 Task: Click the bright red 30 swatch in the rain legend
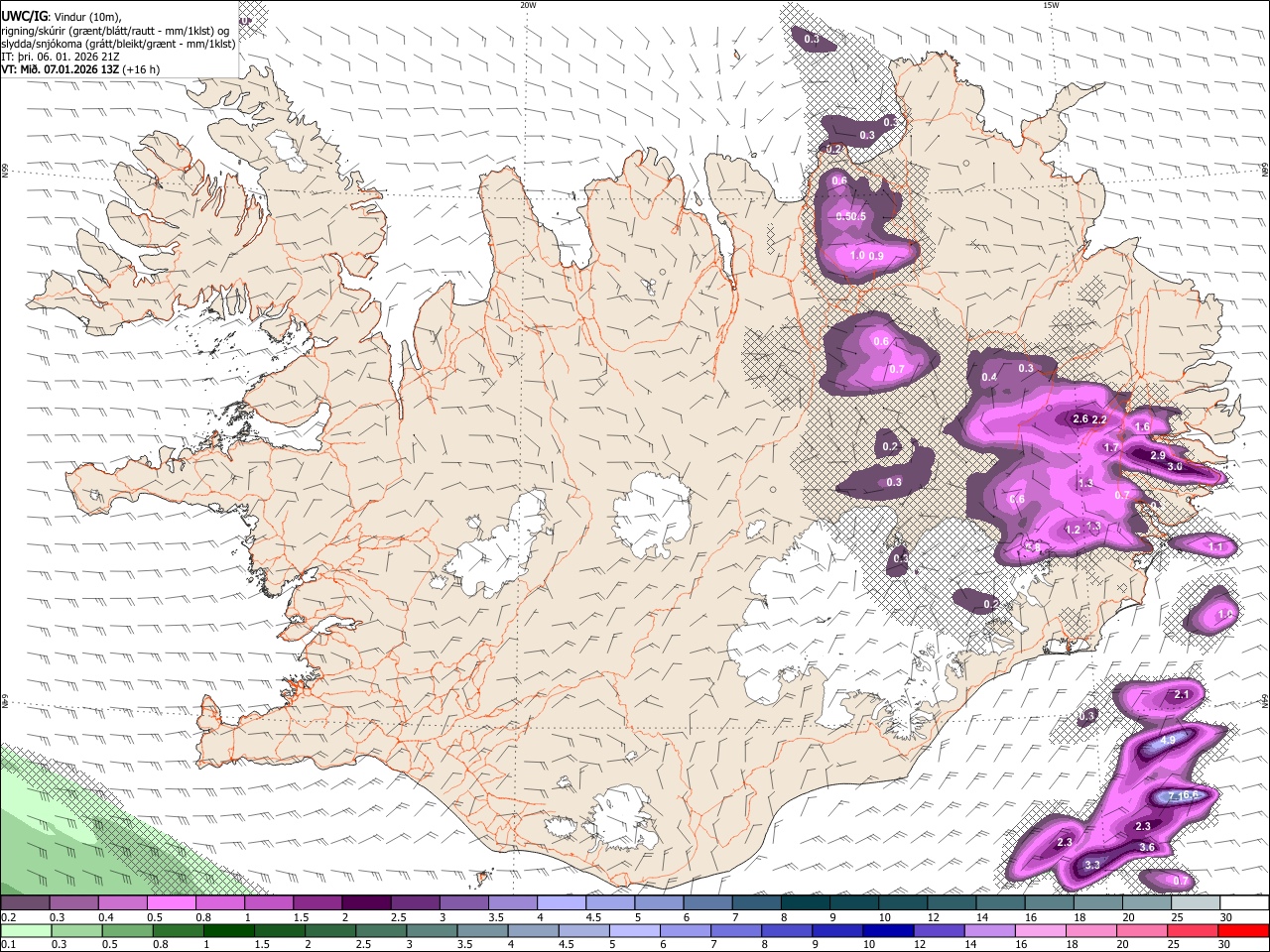point(1244,930)
